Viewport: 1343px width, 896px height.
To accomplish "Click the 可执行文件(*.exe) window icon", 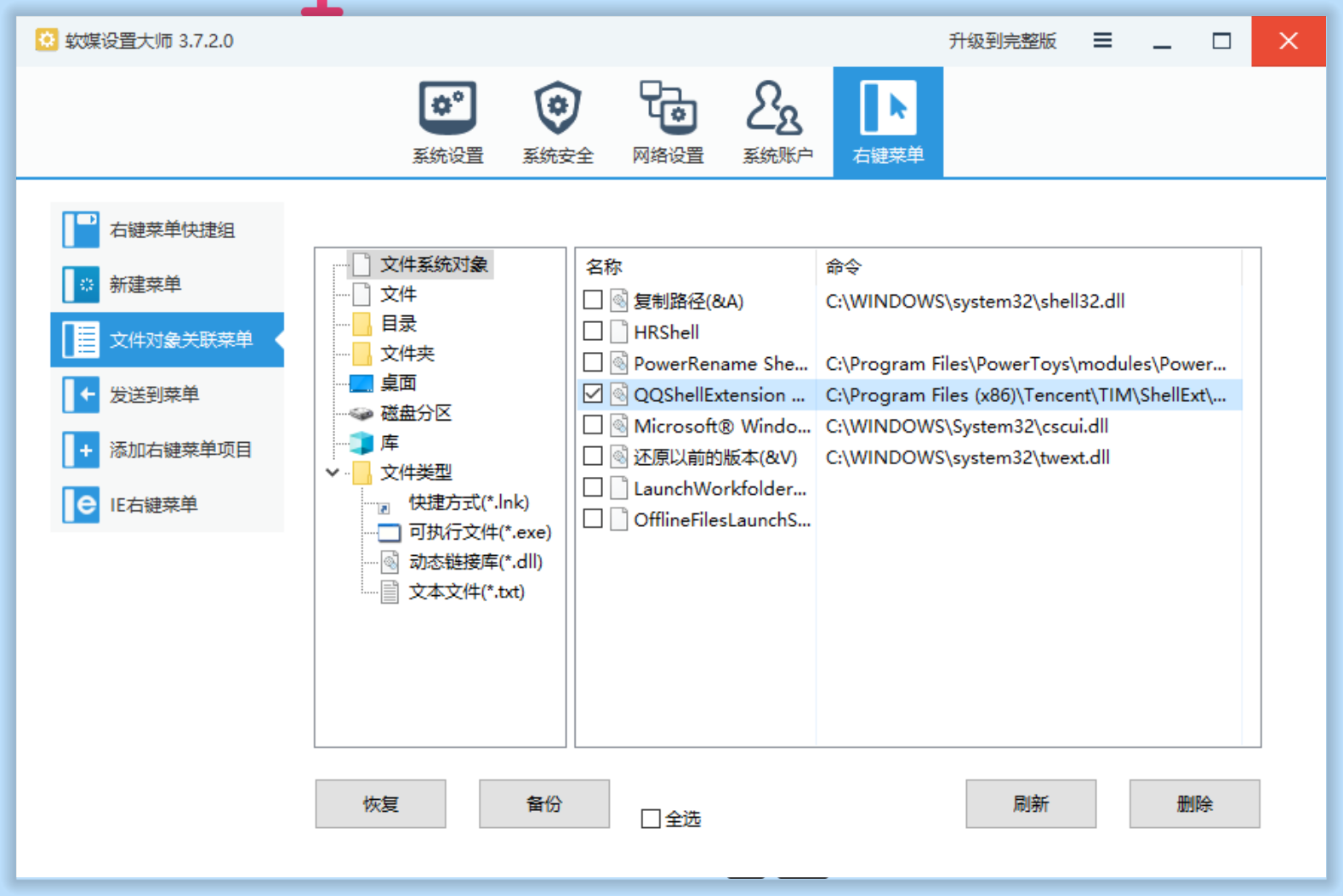I will [x=389, y=533].
